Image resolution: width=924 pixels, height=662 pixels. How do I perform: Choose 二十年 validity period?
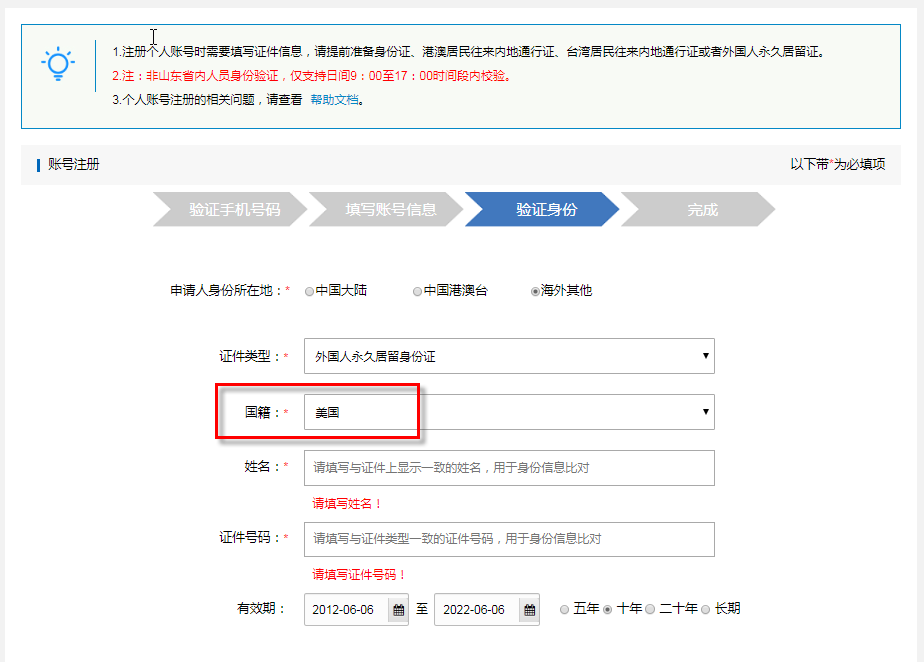pos(651,608)
